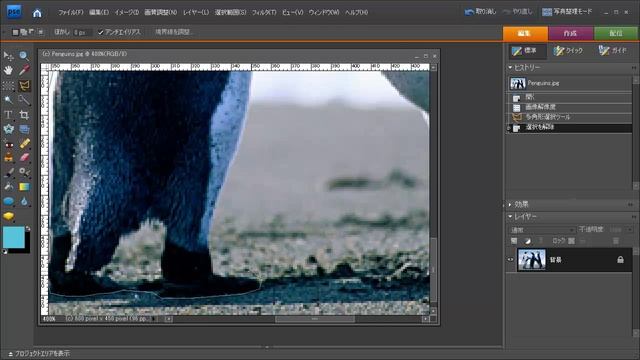Screen dimensions: 640x360
Task: Switch to the 配信 tab
Action: (x=616, y=33)
